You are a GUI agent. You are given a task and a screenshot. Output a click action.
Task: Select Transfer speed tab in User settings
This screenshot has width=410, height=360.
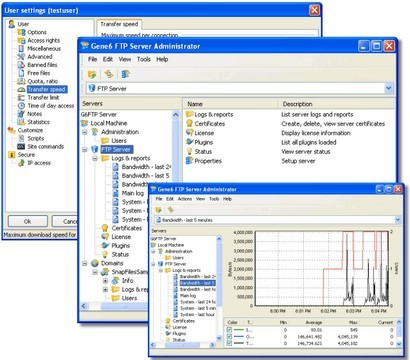[x=119, y=24]
